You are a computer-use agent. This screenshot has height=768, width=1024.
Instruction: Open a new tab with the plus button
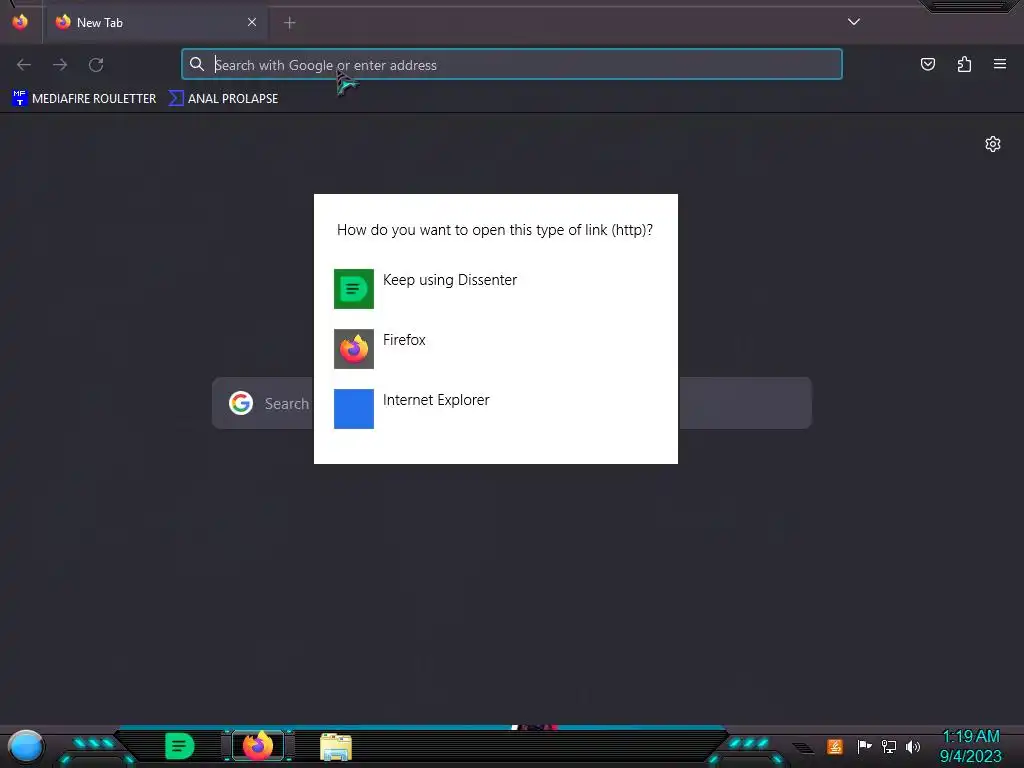pos(289,23)
